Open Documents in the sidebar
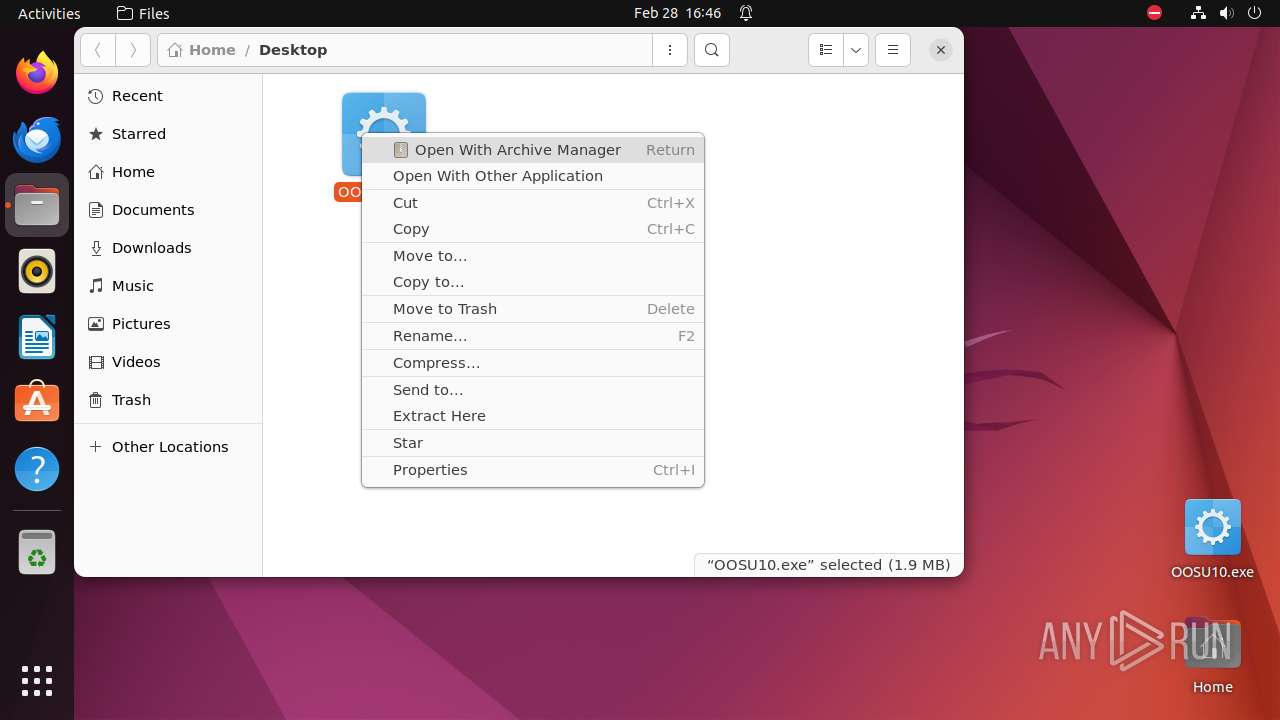Viewport: 1280px width, 720px height. [168, 210]
